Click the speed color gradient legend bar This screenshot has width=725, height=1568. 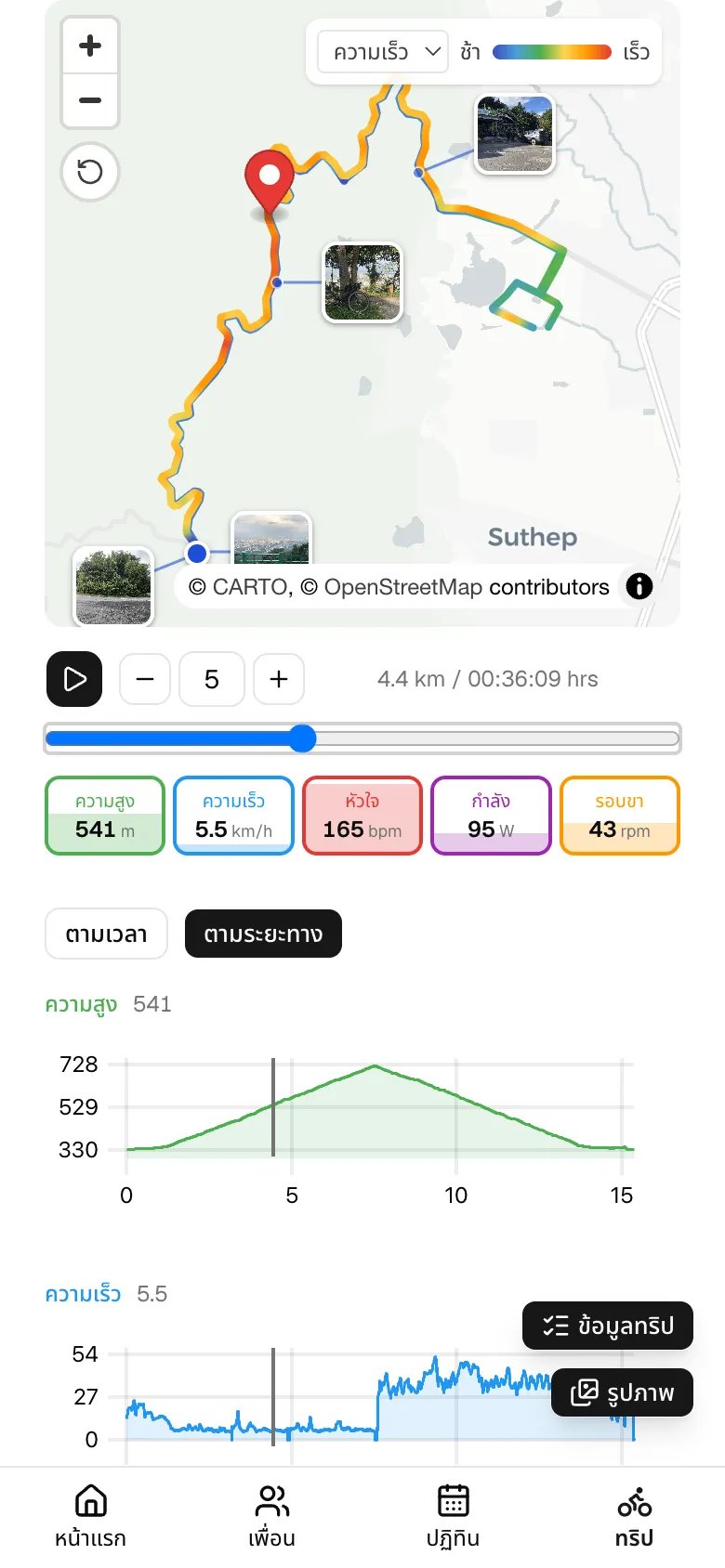[x=551, y=52]
